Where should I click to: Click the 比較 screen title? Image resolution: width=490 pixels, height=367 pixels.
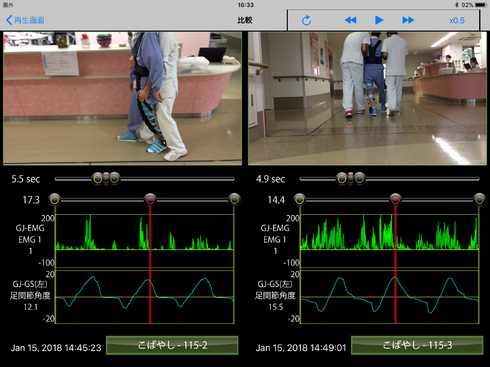245,20
